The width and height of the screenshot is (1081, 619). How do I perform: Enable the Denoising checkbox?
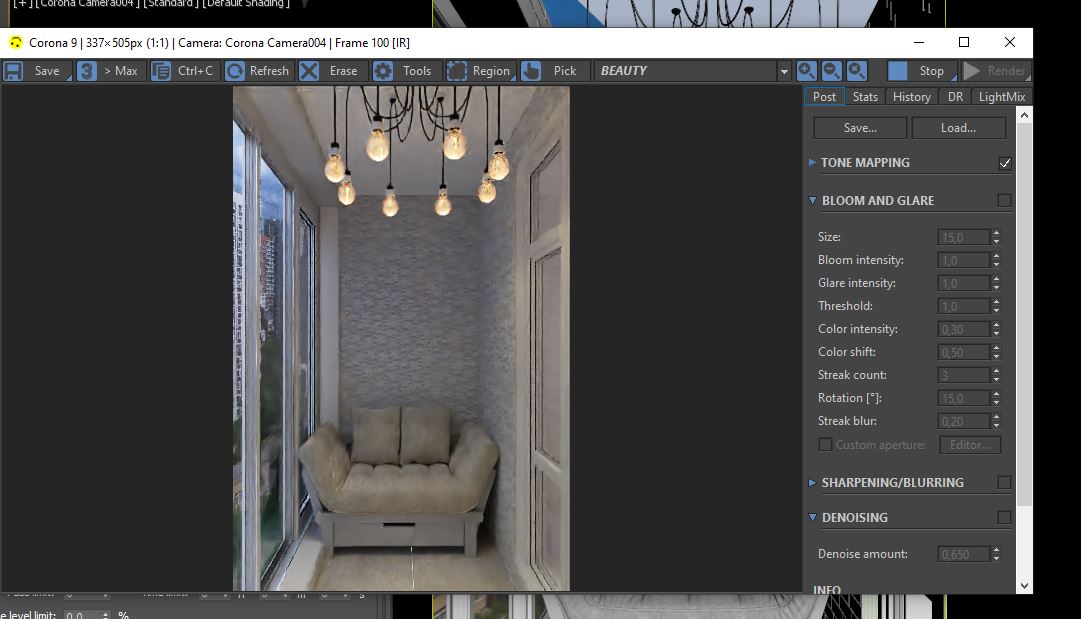coord(1004,518)
